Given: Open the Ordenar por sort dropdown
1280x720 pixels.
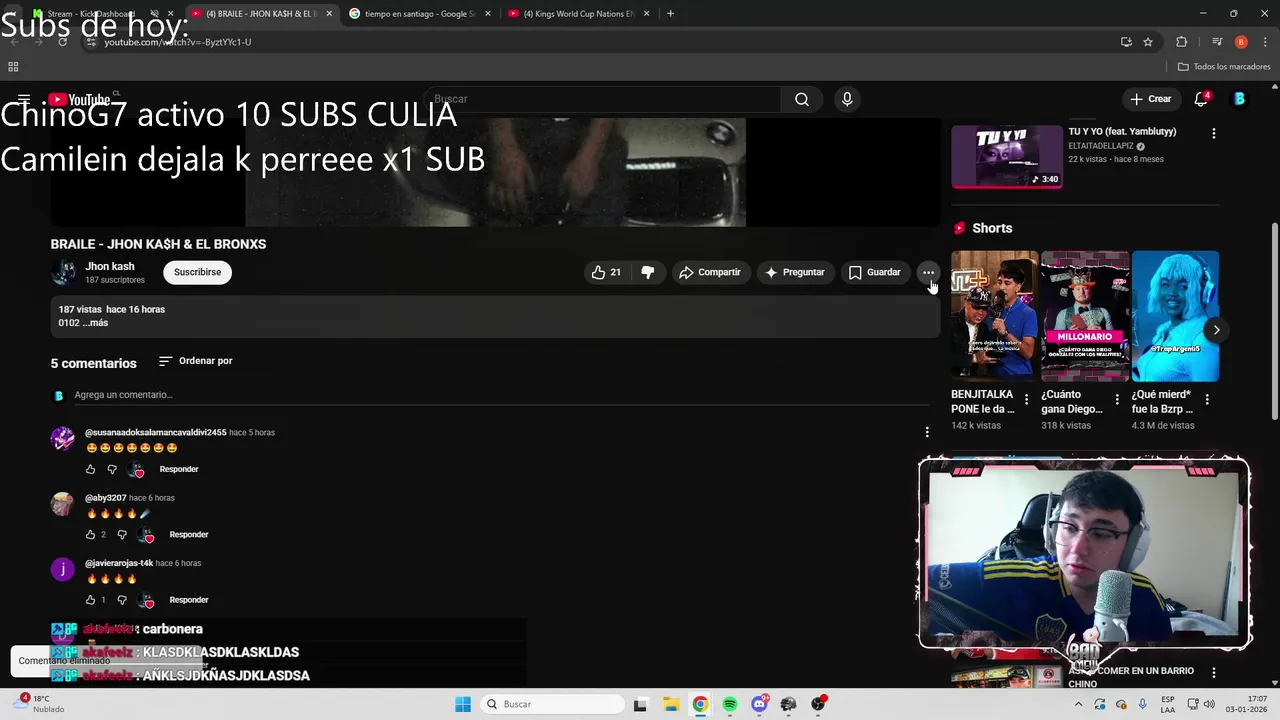Looking at the screenshot, I should (x=196, y=361).
